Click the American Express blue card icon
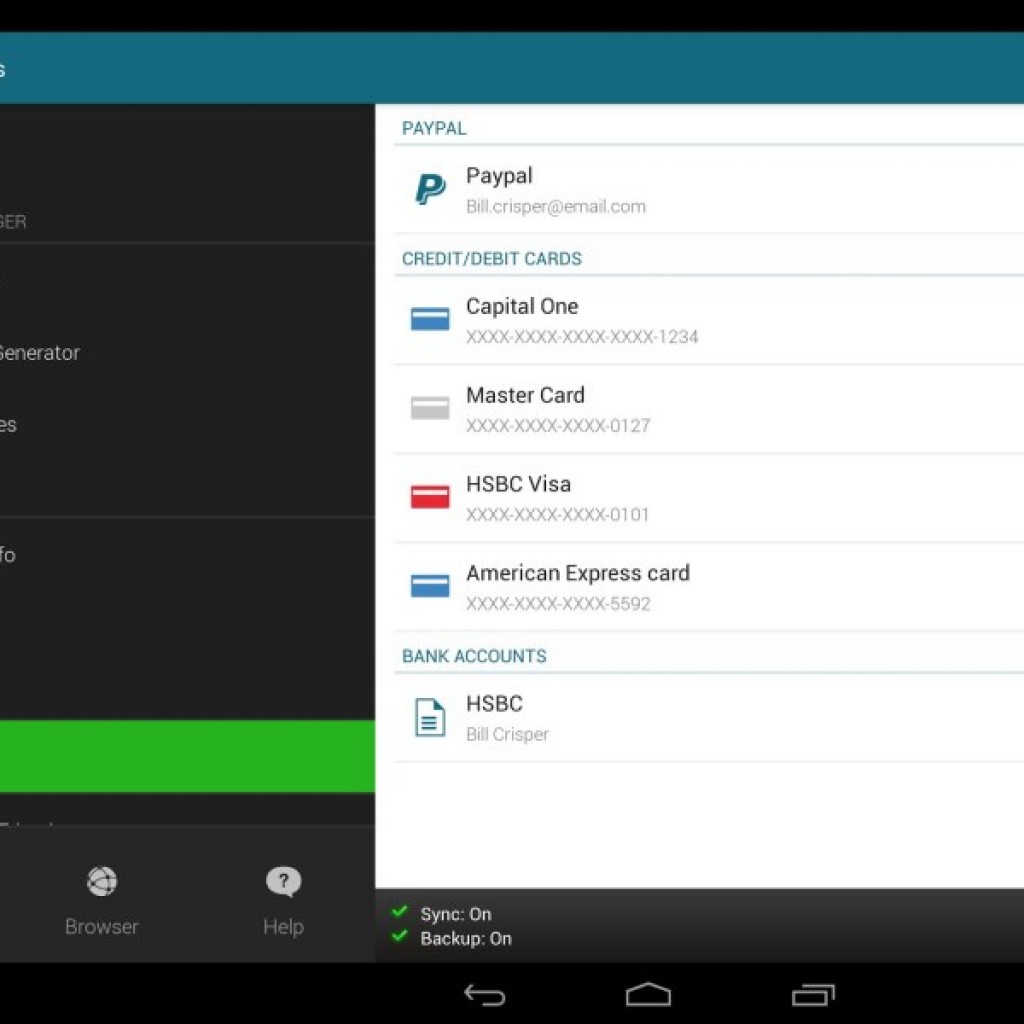 430,586
